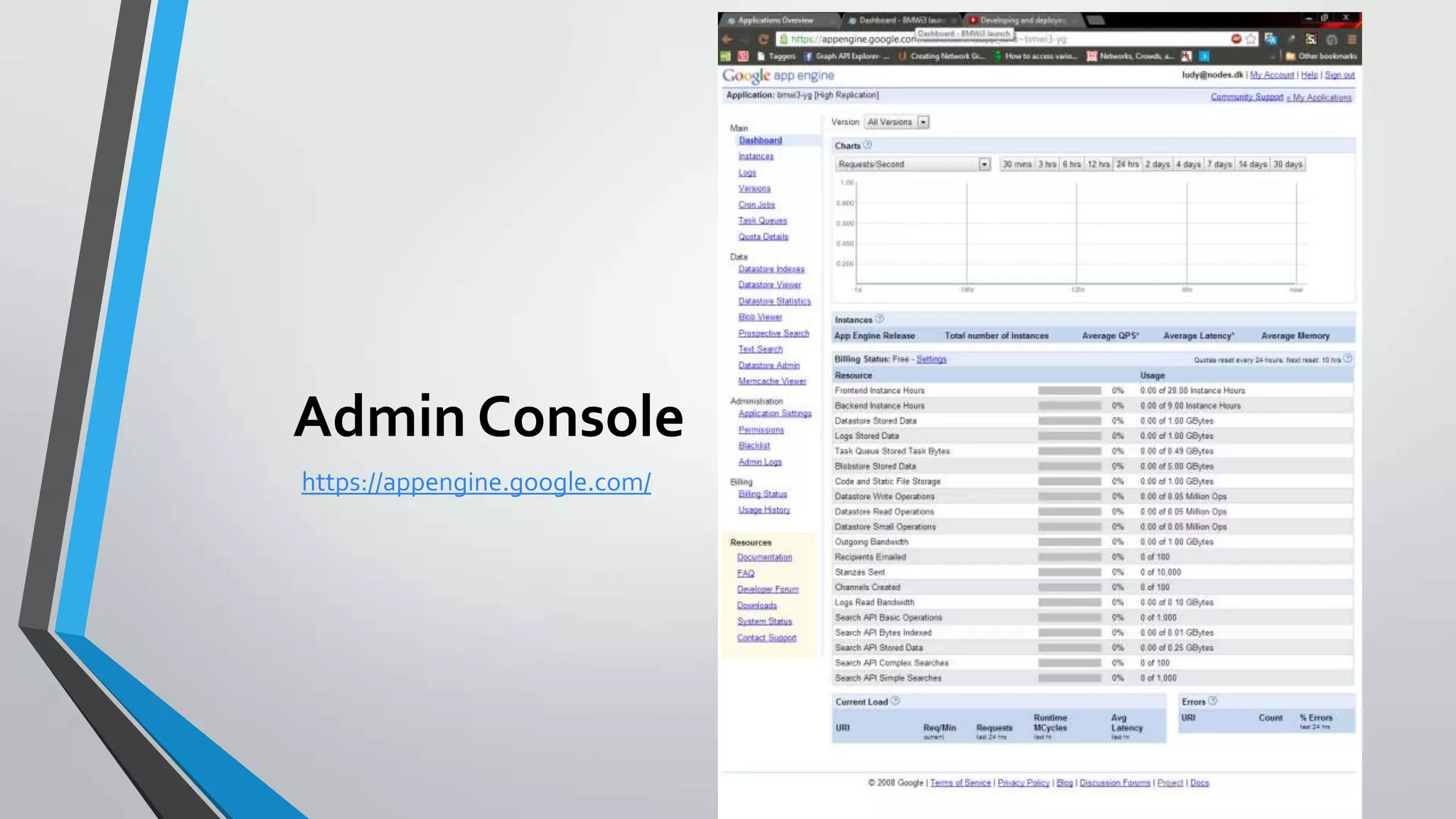Open the My Account link
This screenshot has height=819, width=1456.
(1272, 75)
